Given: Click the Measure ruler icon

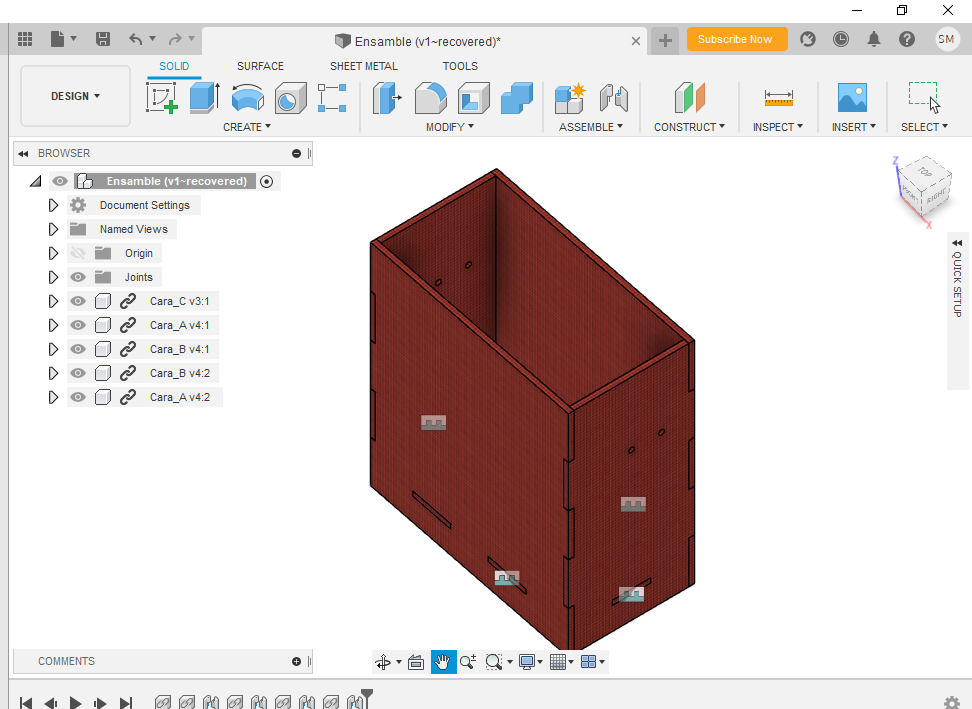Looking at the screenshot, I should 779,98.
